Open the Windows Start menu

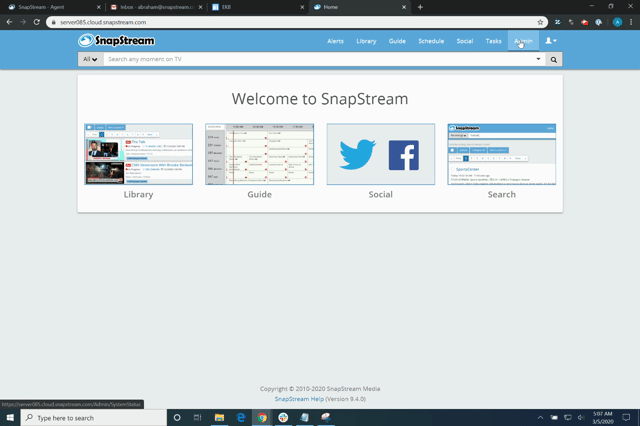point(10,418)
